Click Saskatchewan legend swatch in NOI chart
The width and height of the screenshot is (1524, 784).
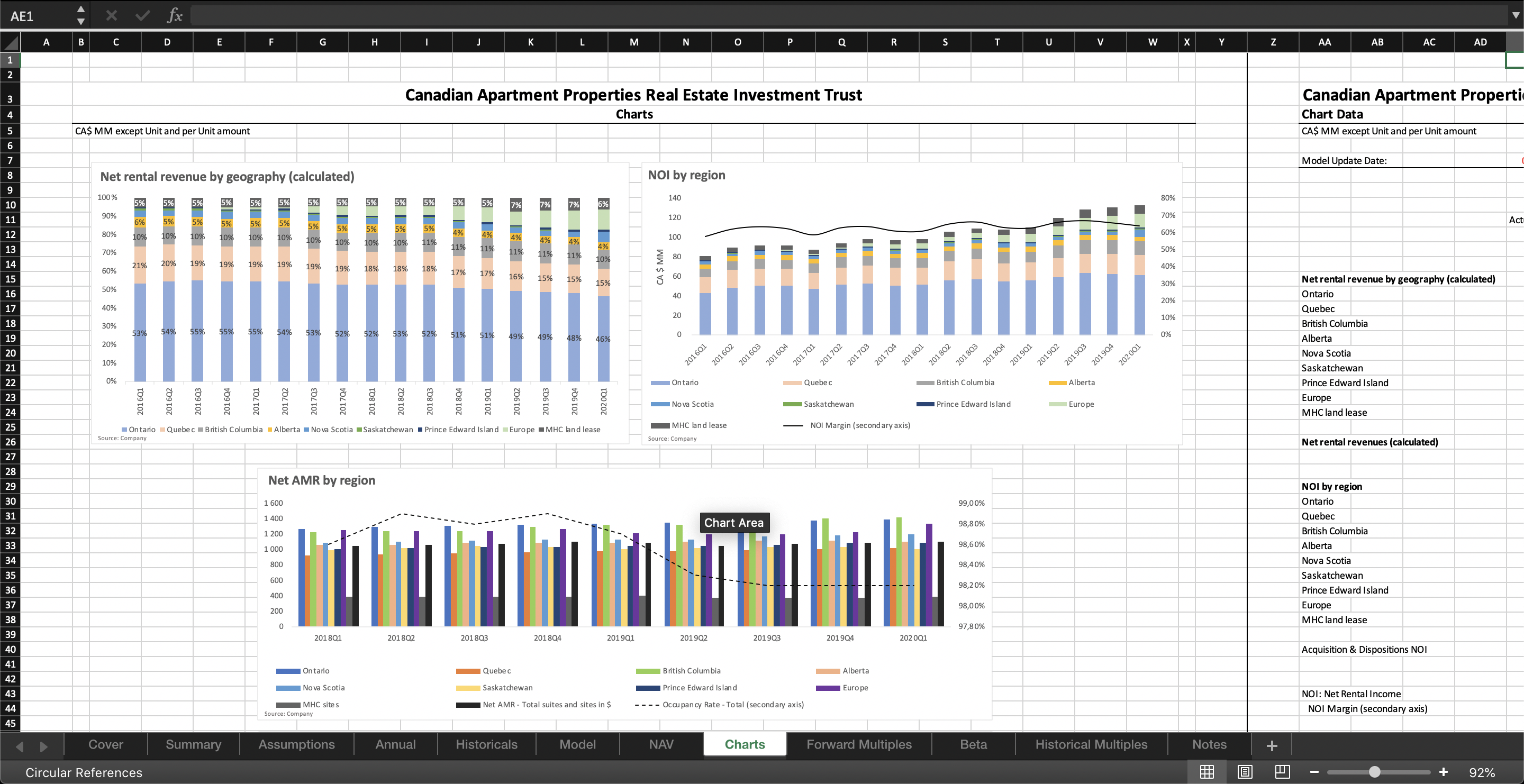click(792, 404)
